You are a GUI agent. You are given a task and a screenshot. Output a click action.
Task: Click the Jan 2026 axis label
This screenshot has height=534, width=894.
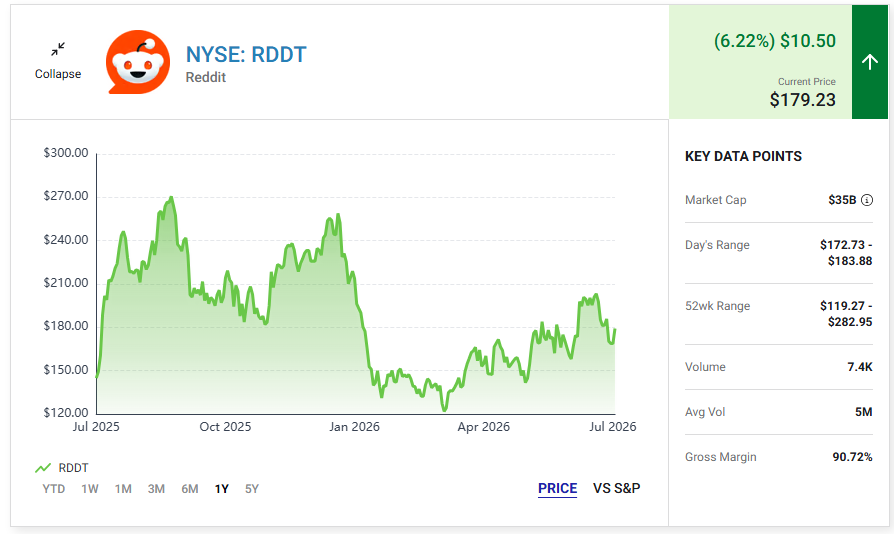point(354,427)
